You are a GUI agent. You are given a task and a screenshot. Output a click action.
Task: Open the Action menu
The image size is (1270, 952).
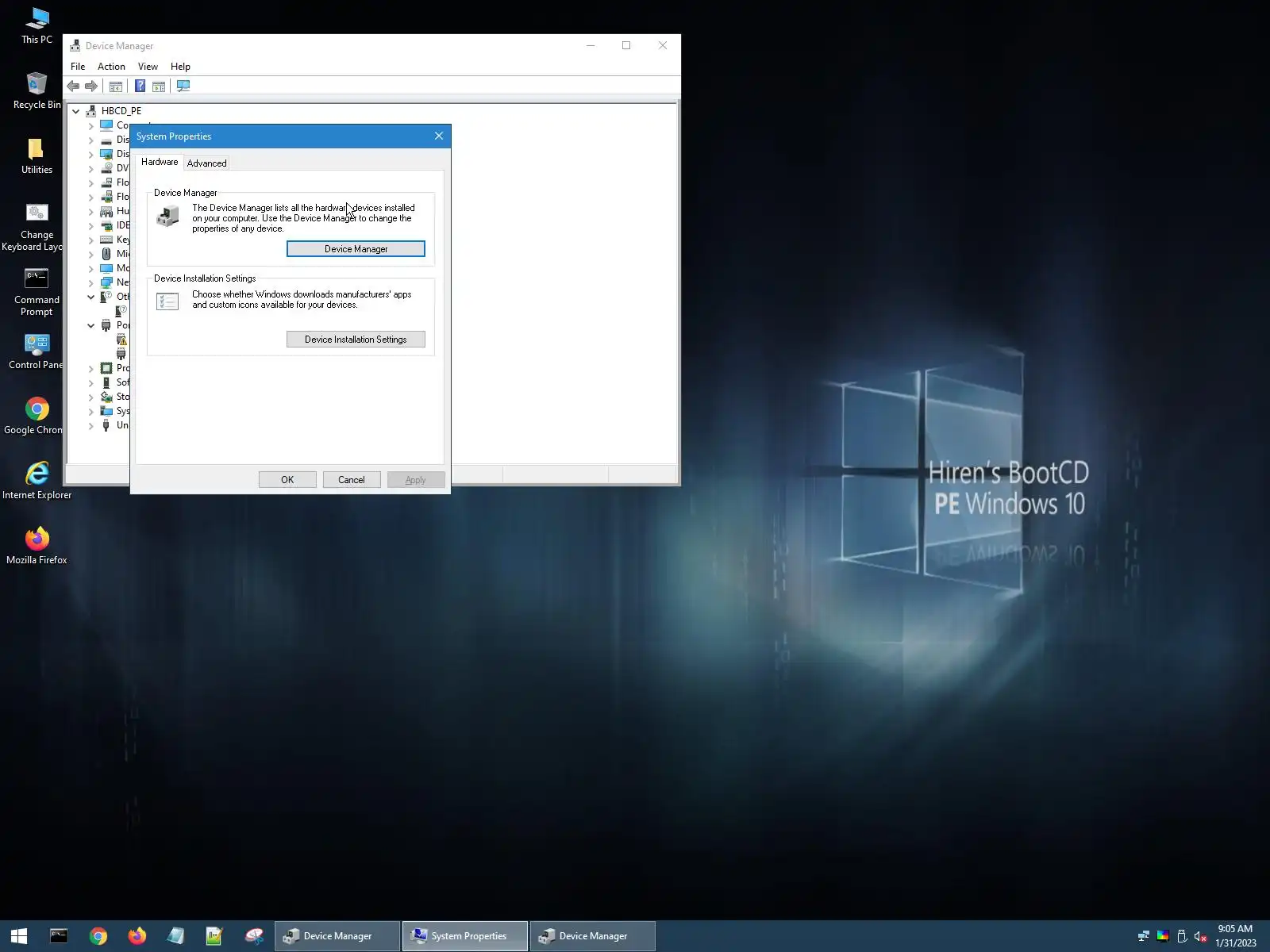click(x=111, y=67)
